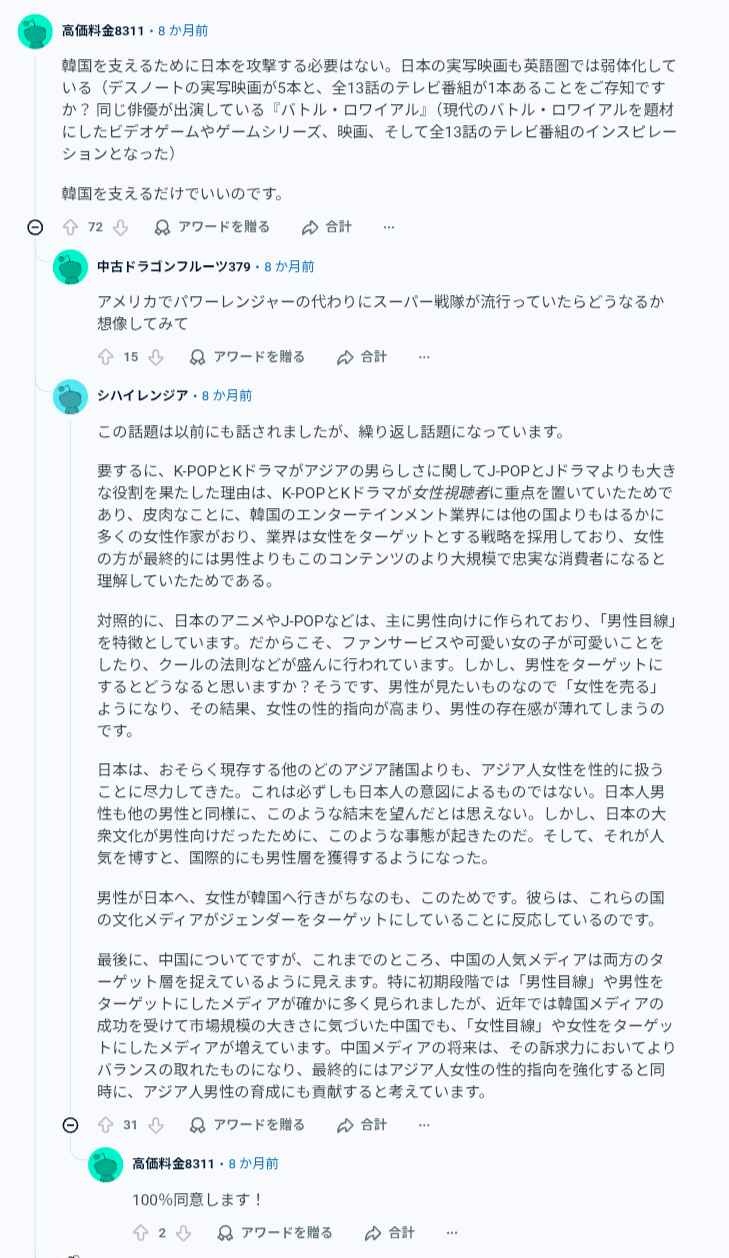This screenshot has width=729, height=1258.
Task: Share the シハイレンジア comment with 31 points
Action: [x=362, y=1125]
